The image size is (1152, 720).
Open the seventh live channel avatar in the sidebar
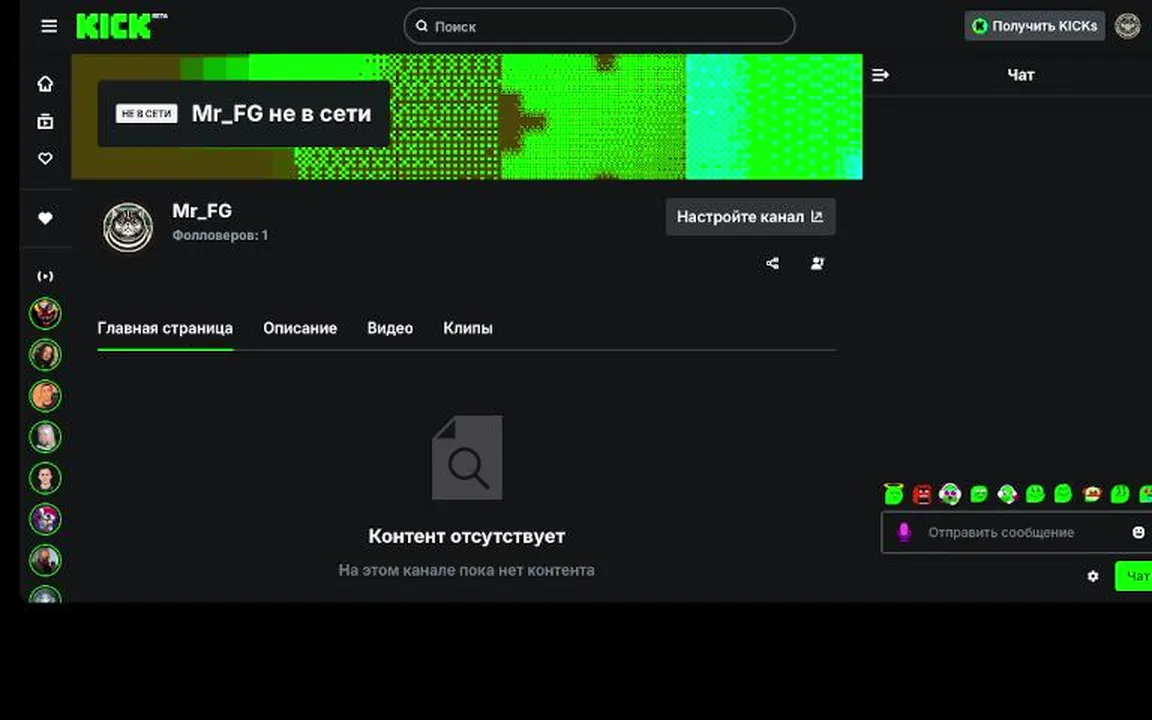click(45, 561)
